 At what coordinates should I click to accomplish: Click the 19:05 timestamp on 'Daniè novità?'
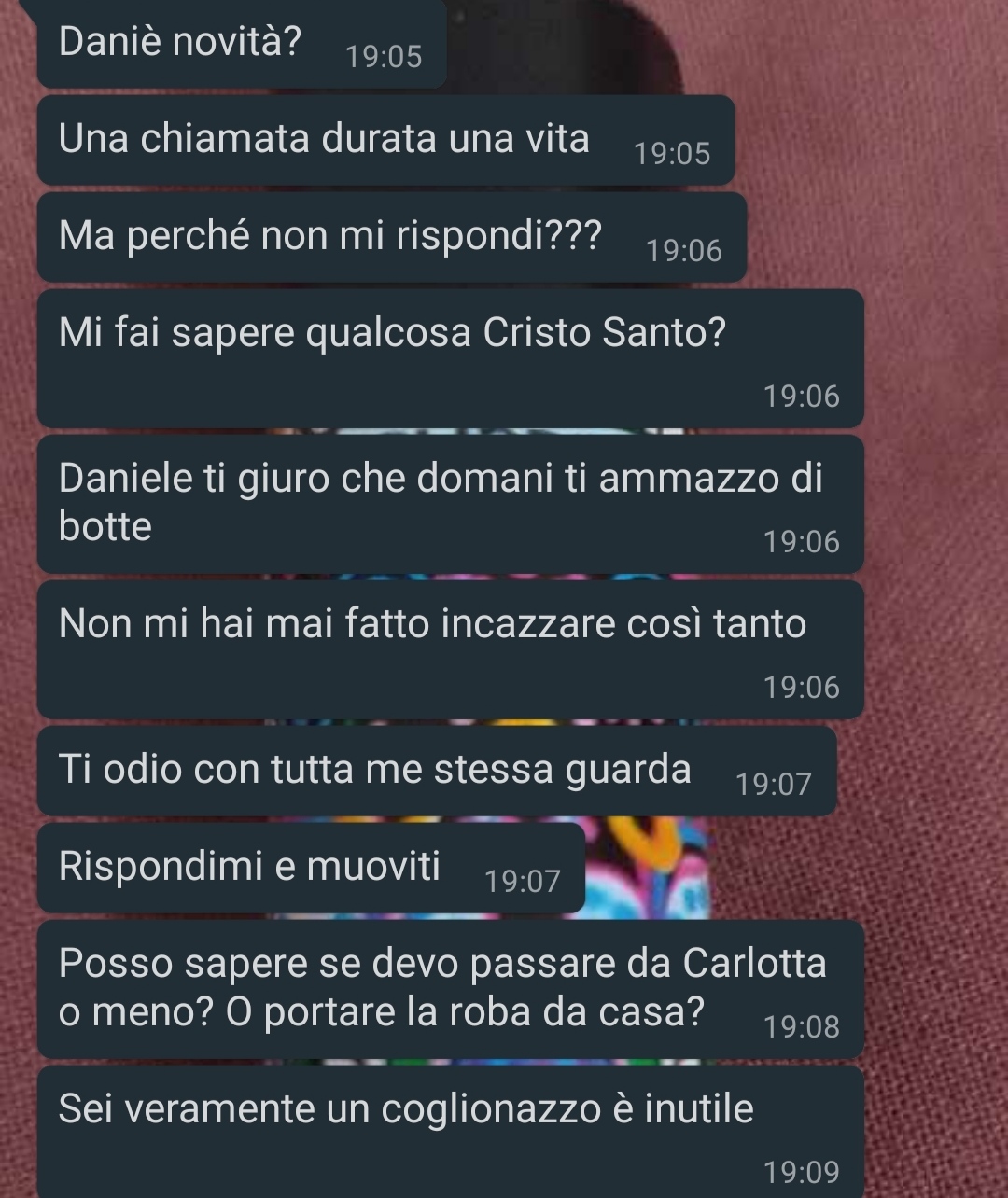coord(384,57)
